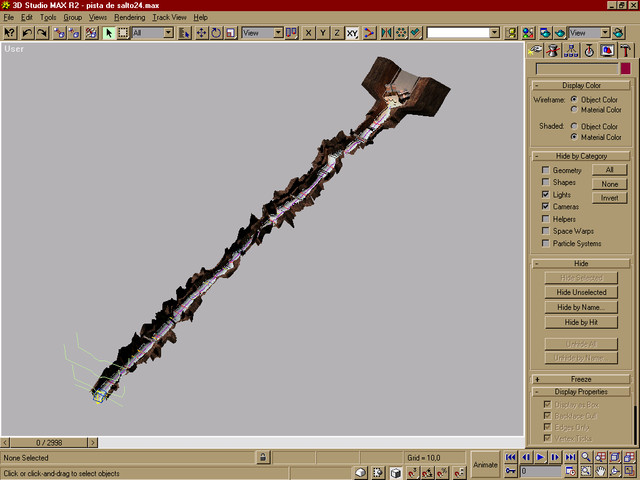Toggle Inverse Kinematics mode icon
The width and height of the screenshot is (640, 480).
[369, 33]
